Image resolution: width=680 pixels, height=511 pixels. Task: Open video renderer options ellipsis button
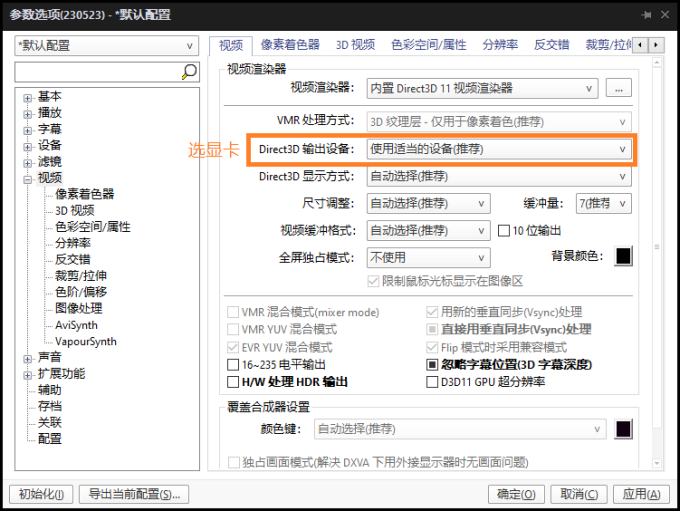[619, 88]
